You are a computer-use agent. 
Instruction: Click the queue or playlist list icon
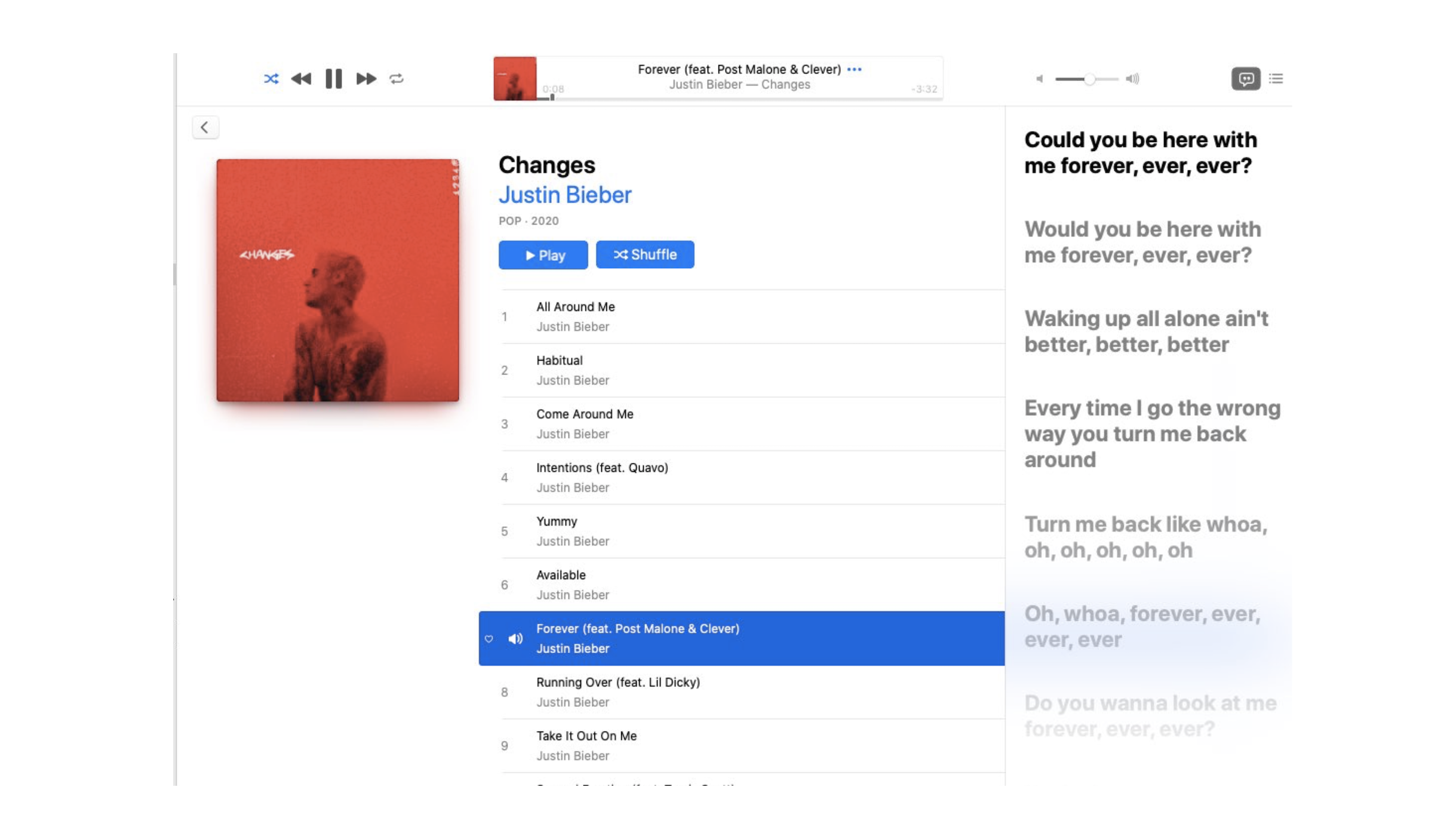1276,78
